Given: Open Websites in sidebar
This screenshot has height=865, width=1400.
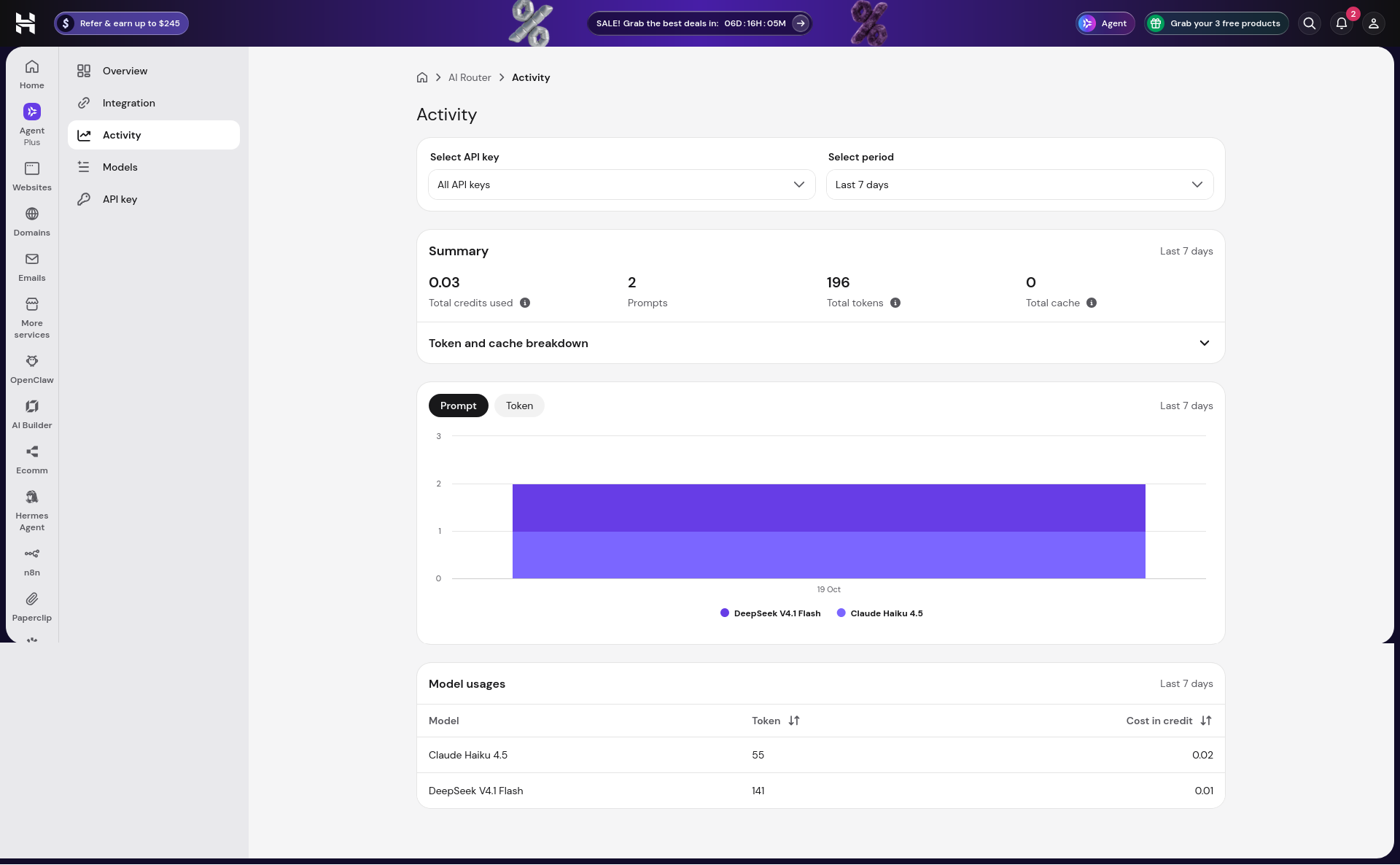Looking at the screenshot, I should (32, 177).
